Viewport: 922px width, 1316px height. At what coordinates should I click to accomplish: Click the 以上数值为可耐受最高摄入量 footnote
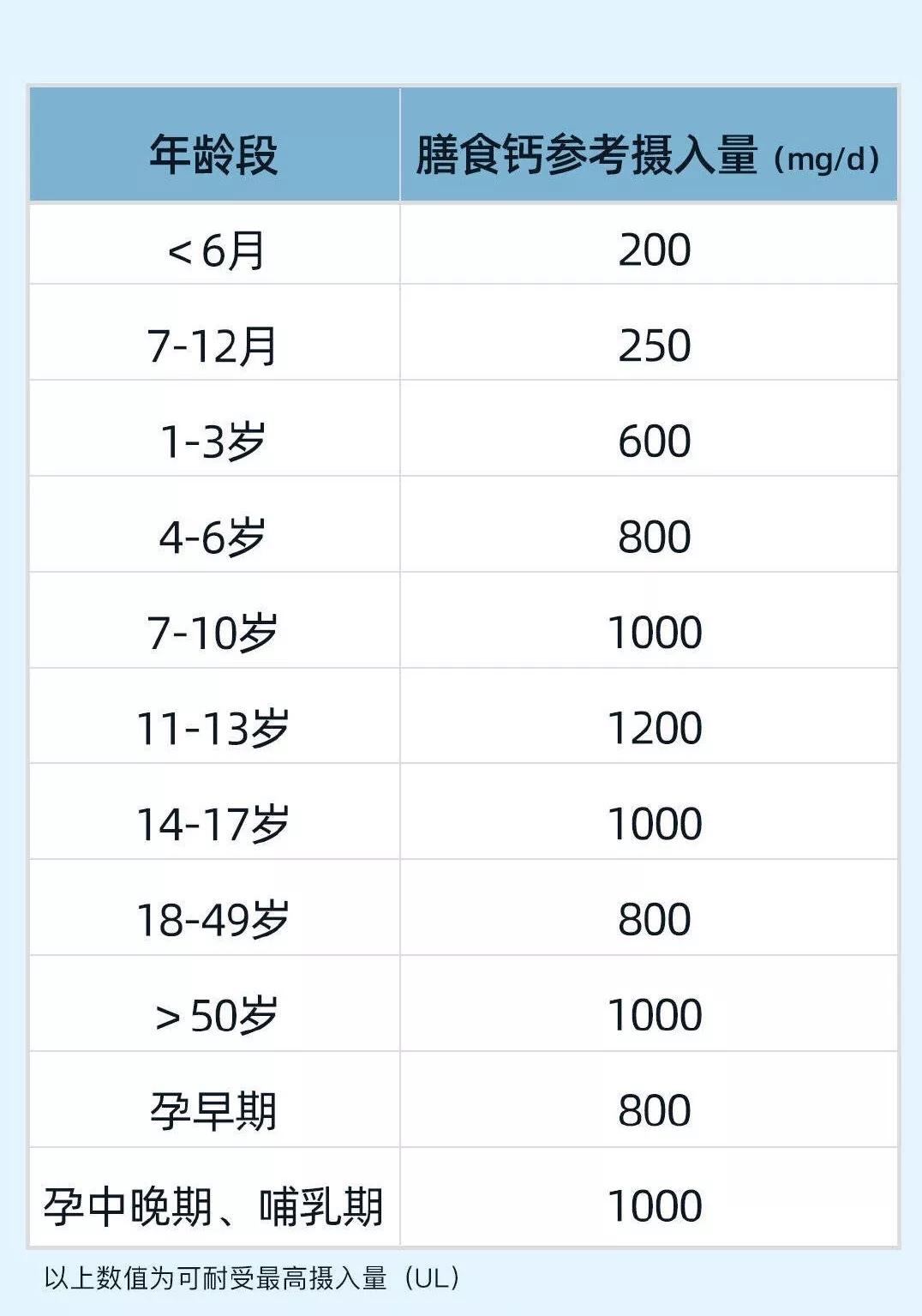coord(252,1278)
